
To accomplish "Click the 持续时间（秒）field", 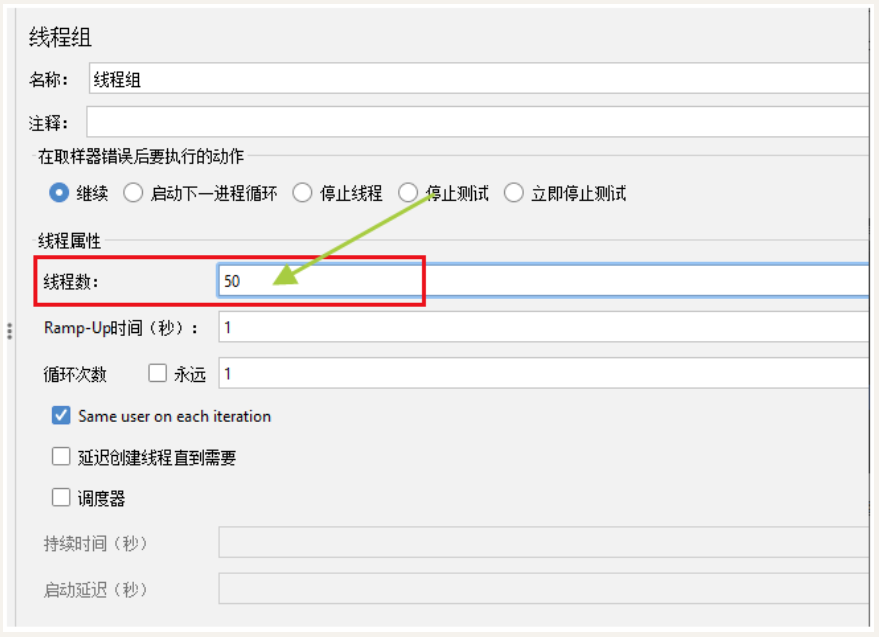I will coord(544,542).
